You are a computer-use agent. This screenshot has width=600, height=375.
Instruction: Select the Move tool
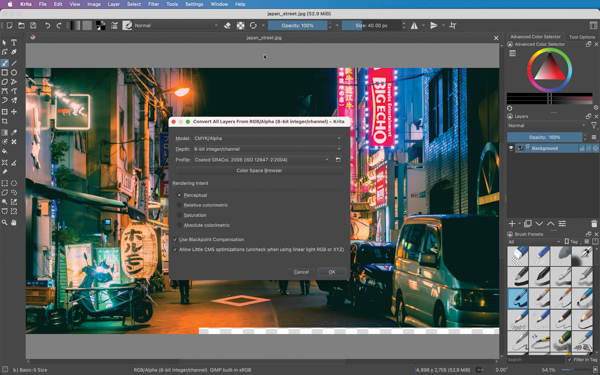pos(14,112)
